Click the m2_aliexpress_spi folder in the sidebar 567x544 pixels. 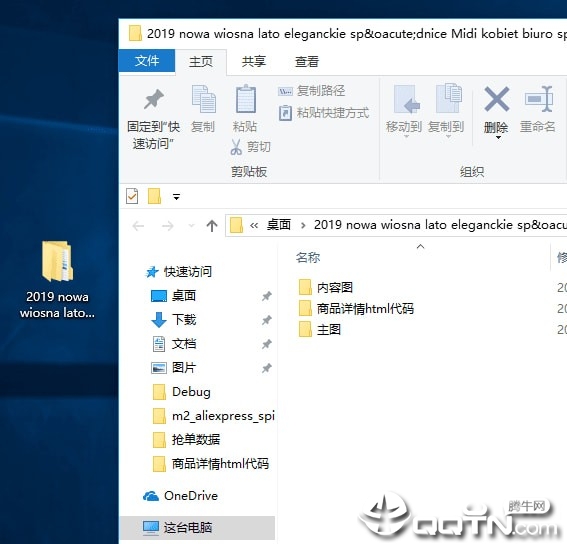coord(213,416)
